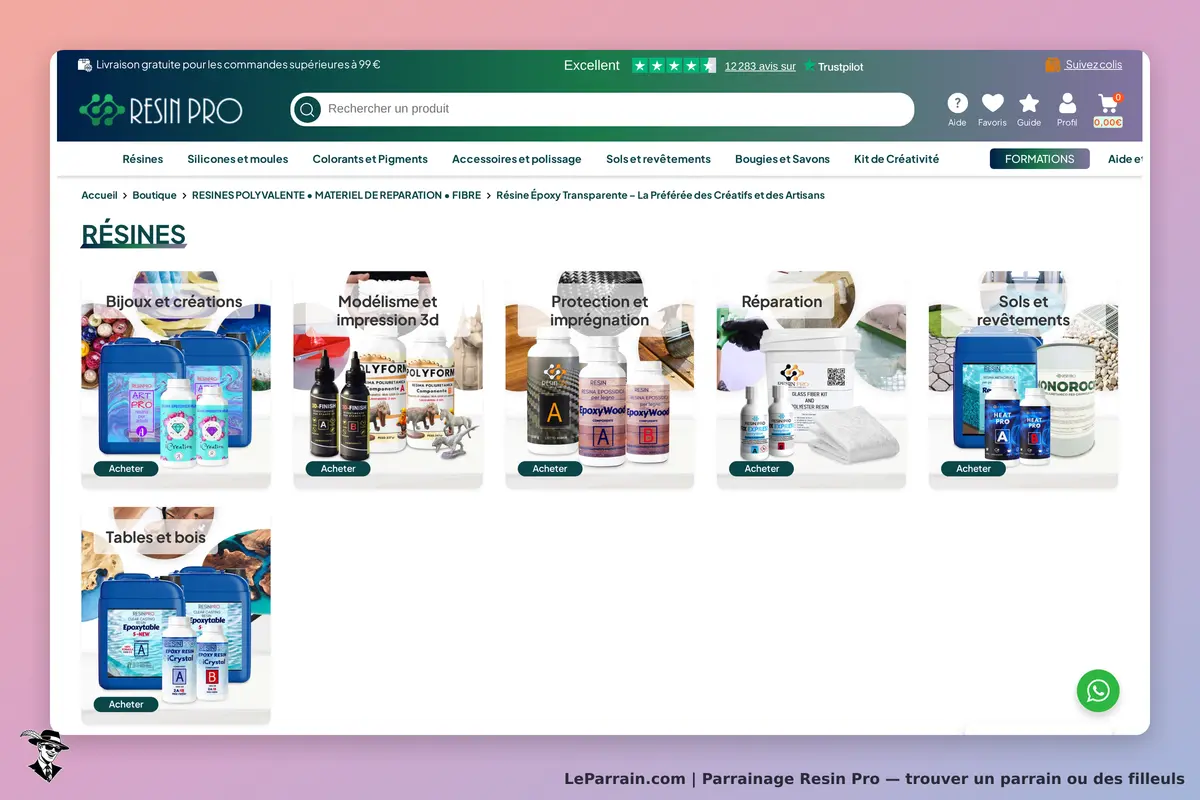
Task: Open the 12 283 avis sur link
Action: [x=760, y=66]
